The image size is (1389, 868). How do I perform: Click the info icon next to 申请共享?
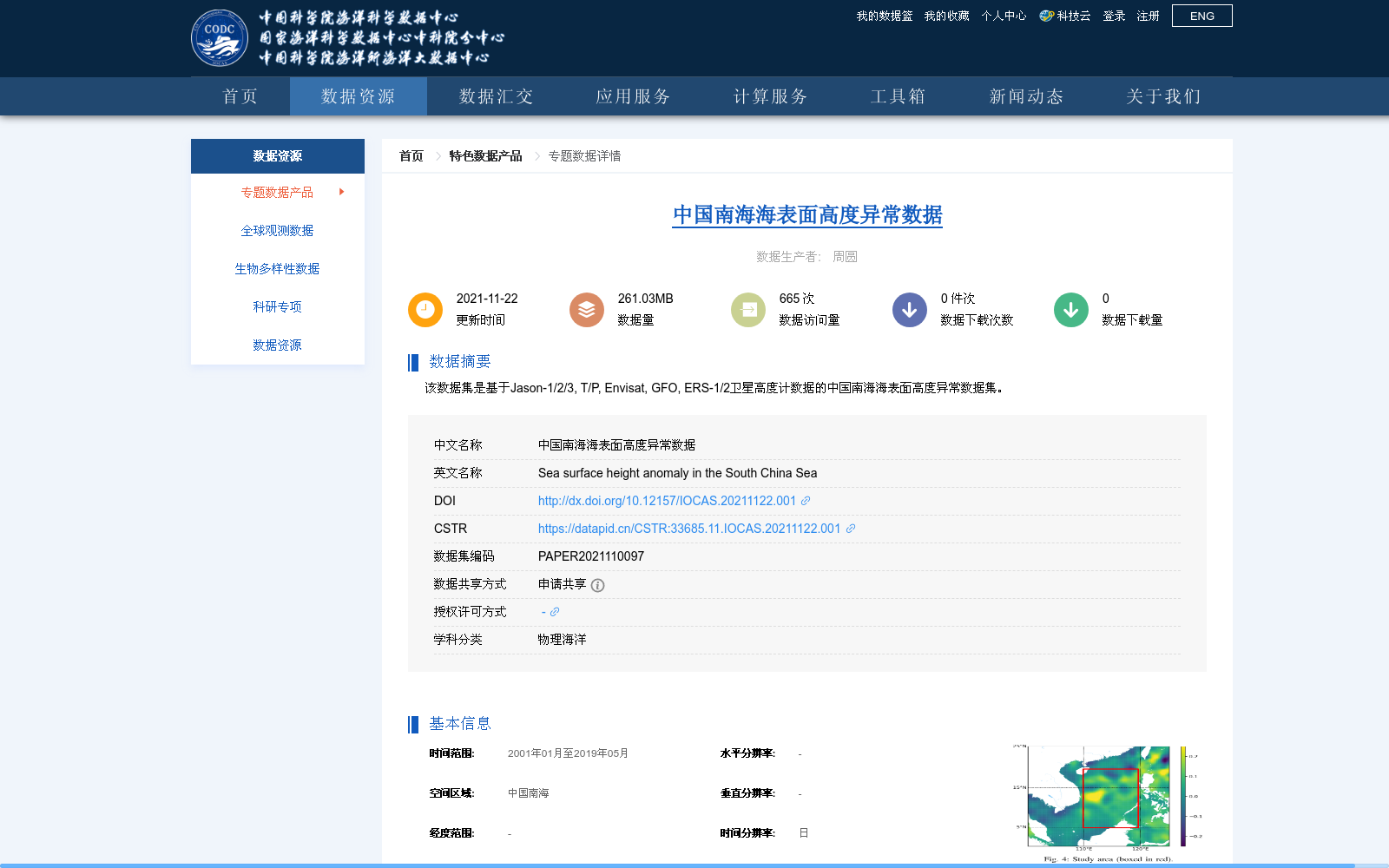(x=597, y=585)
